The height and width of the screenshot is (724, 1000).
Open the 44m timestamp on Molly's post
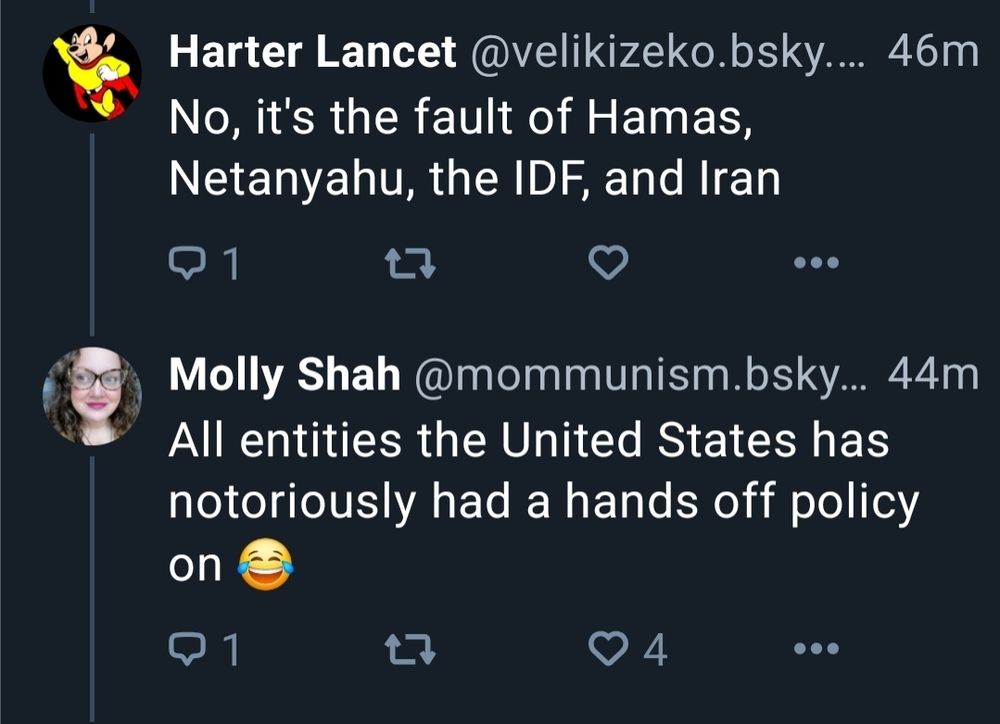[932, 375]
